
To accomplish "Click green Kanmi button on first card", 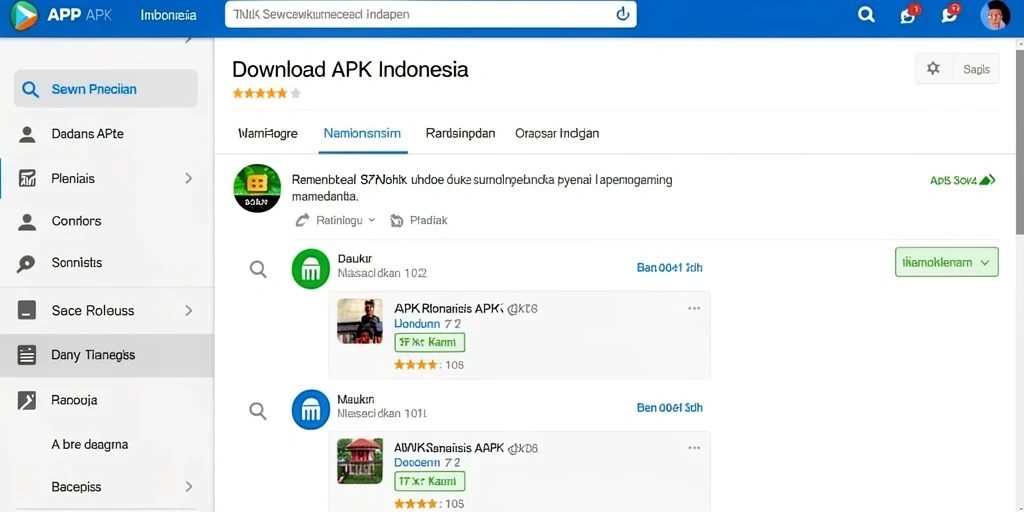I will [x=430, y=342].
